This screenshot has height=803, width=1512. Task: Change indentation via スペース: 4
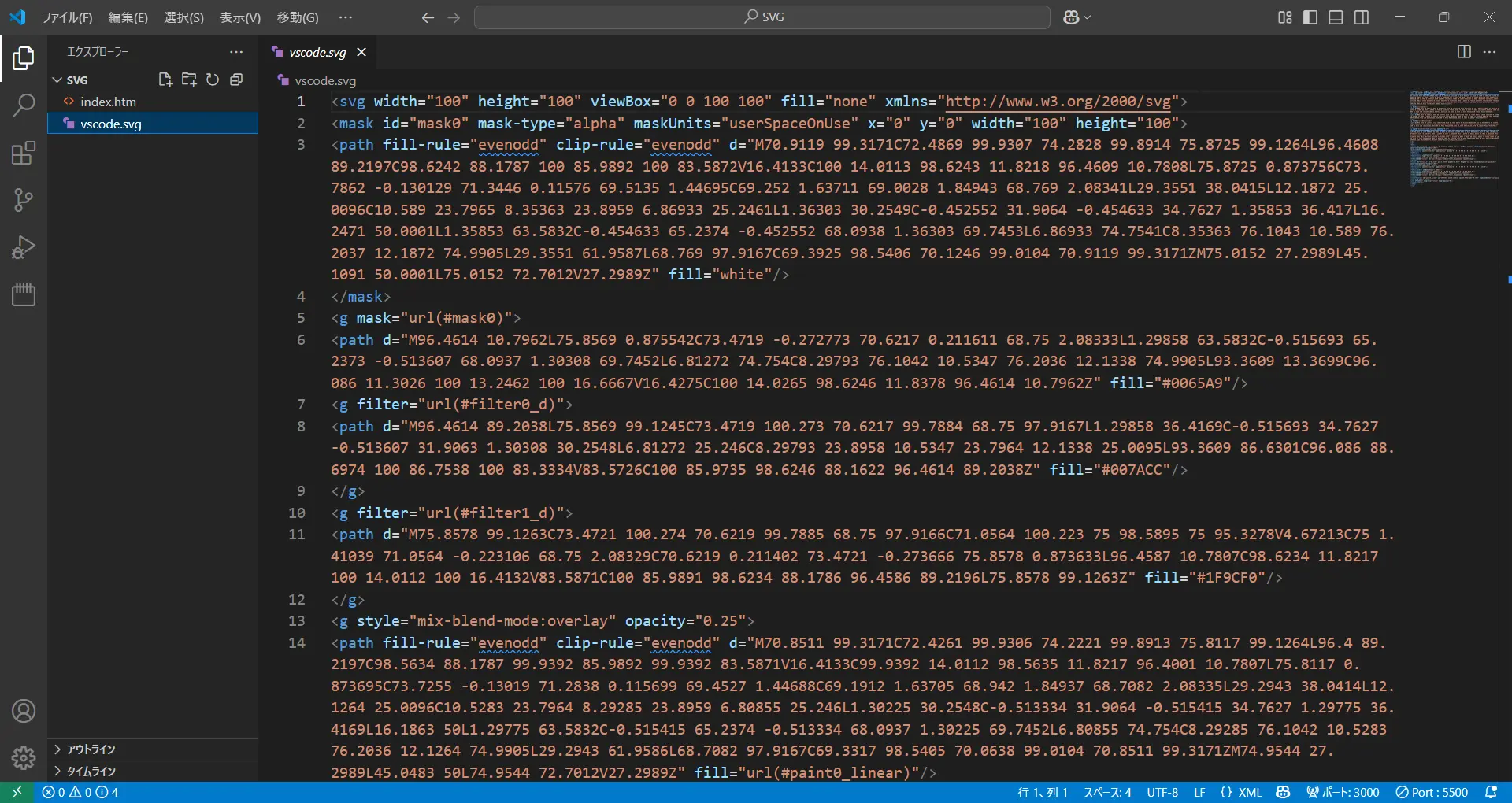click(x=1107, y=792)
